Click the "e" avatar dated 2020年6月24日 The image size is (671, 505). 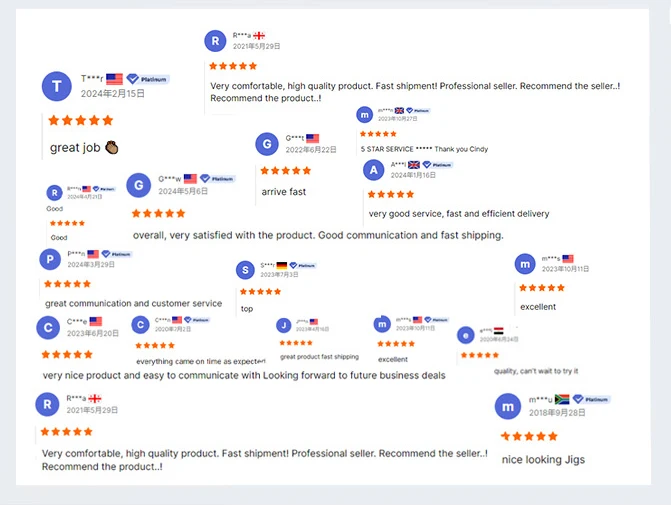click(x=465, y=335)
